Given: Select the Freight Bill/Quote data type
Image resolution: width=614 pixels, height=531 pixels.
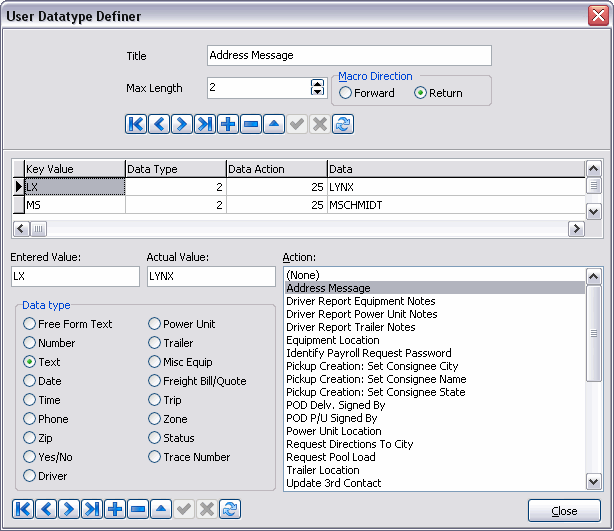Looking at the screenshot, I should (x=155, y=381).
